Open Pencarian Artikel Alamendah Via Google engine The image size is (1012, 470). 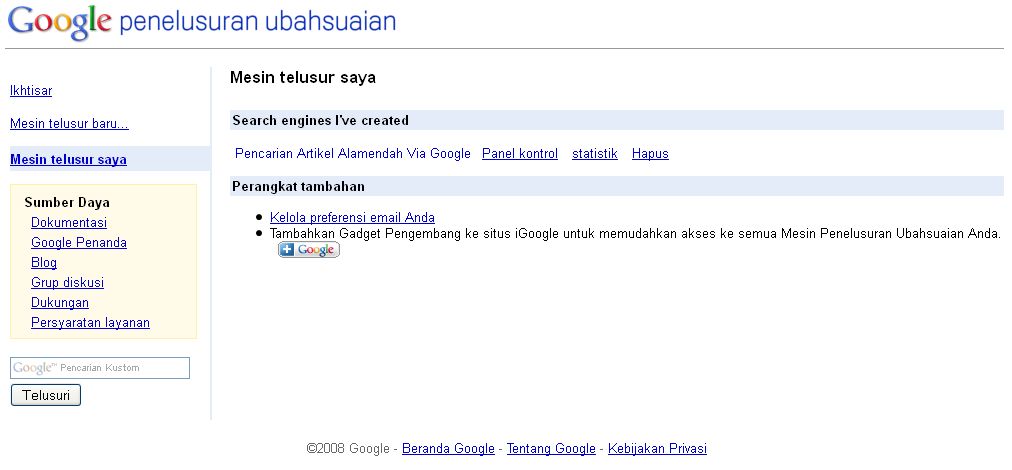[352, 154]
